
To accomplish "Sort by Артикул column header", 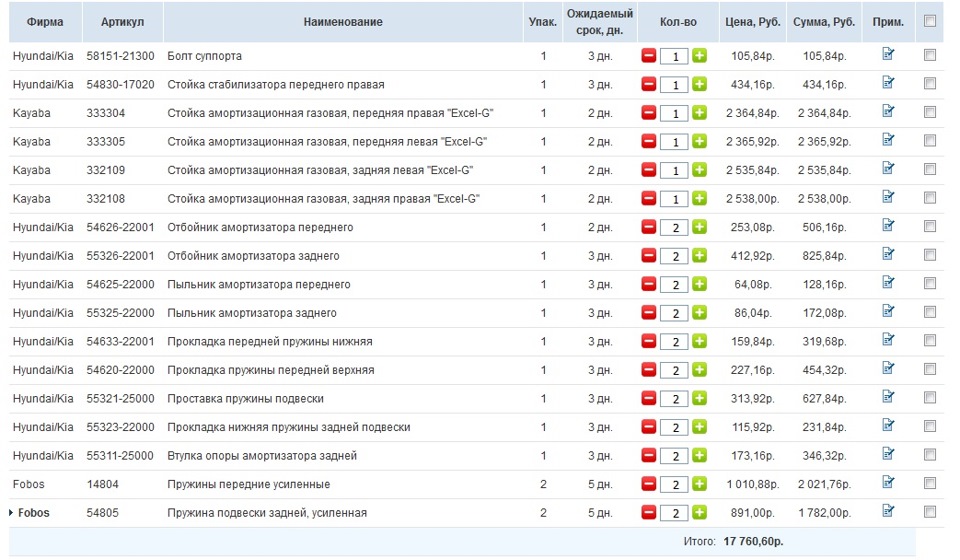I will point(122,21).
